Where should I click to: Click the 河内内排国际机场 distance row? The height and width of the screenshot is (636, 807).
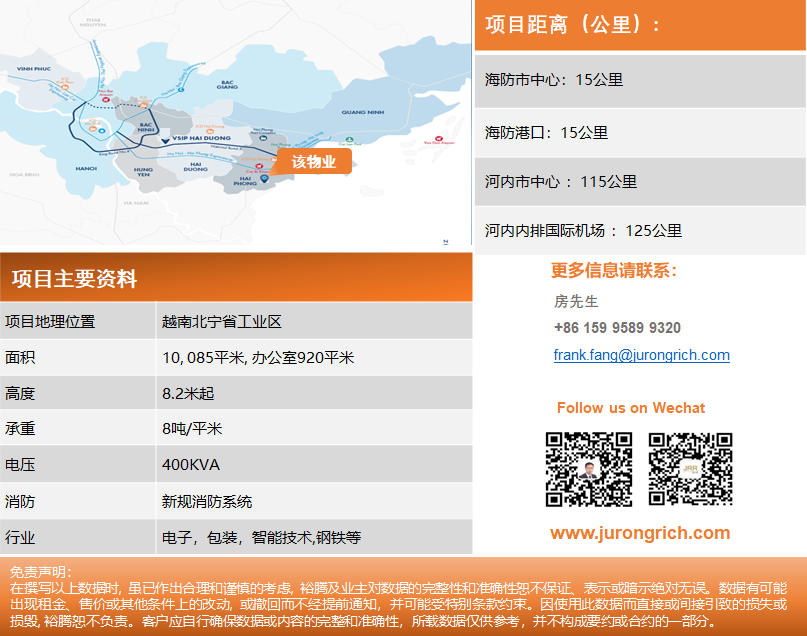click(x=640, y=231)
